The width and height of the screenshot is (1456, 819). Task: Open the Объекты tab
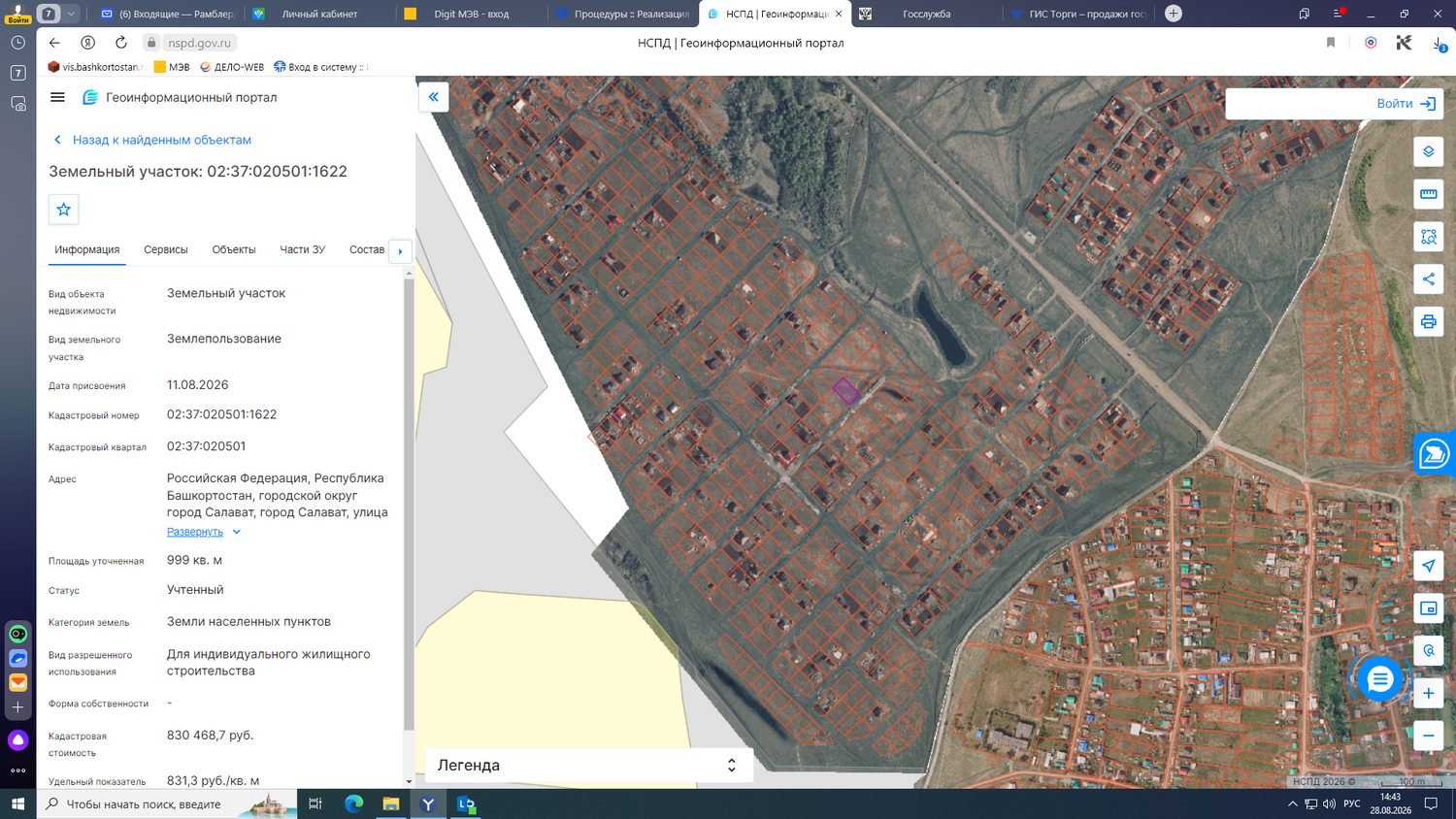(234, 249)
